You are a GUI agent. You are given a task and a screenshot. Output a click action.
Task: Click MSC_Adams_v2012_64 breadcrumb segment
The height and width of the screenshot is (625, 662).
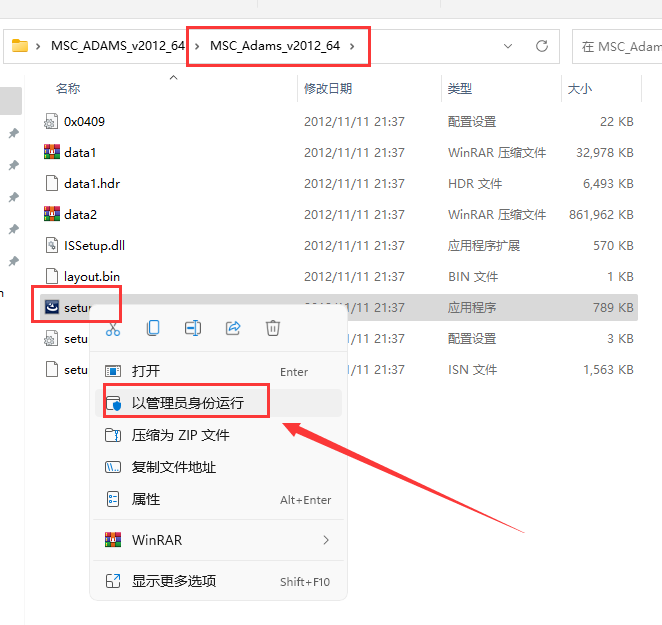tap(275, 46)
